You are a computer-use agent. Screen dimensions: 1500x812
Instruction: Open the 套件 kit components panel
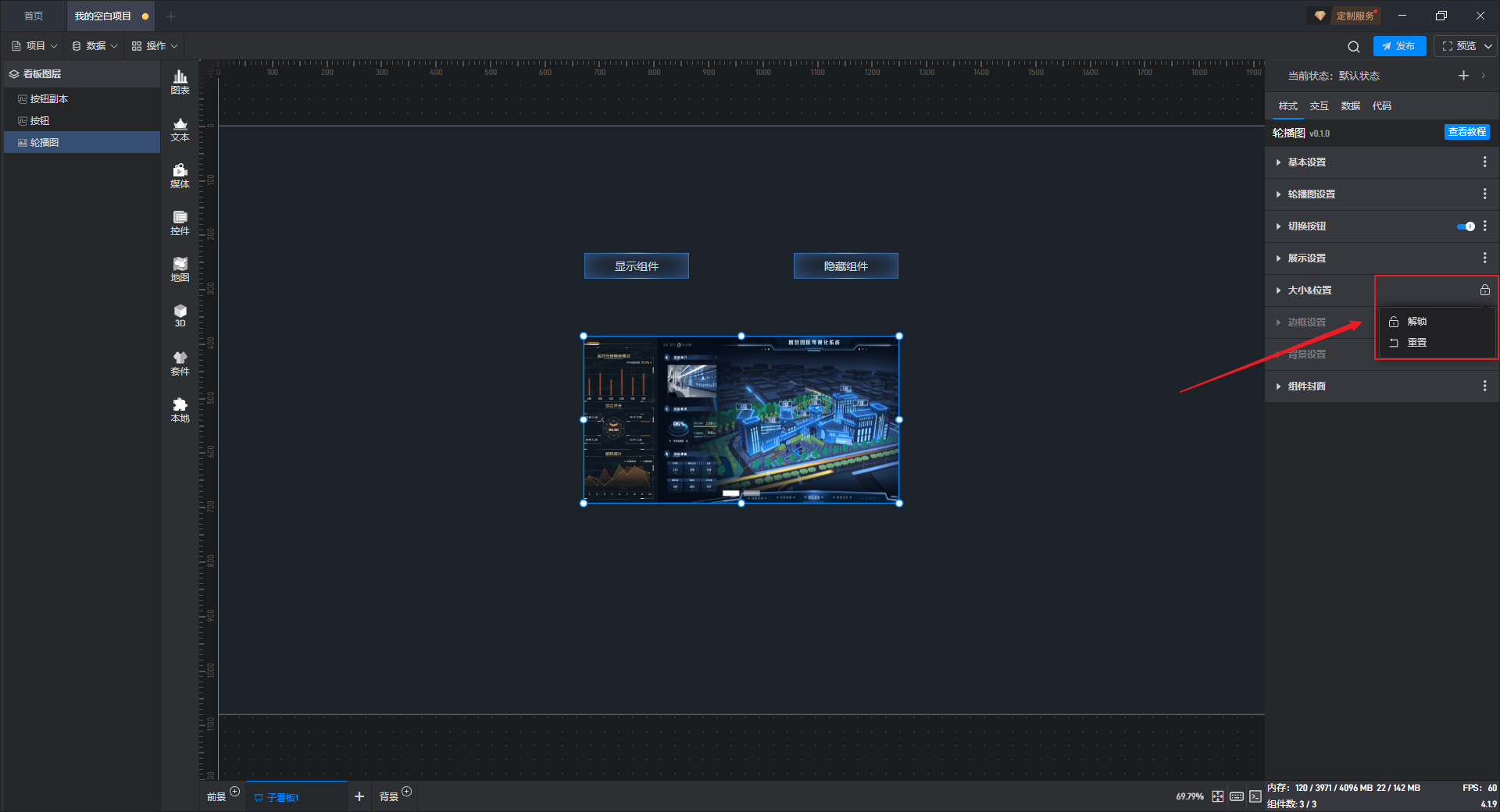tap(180, 363)
